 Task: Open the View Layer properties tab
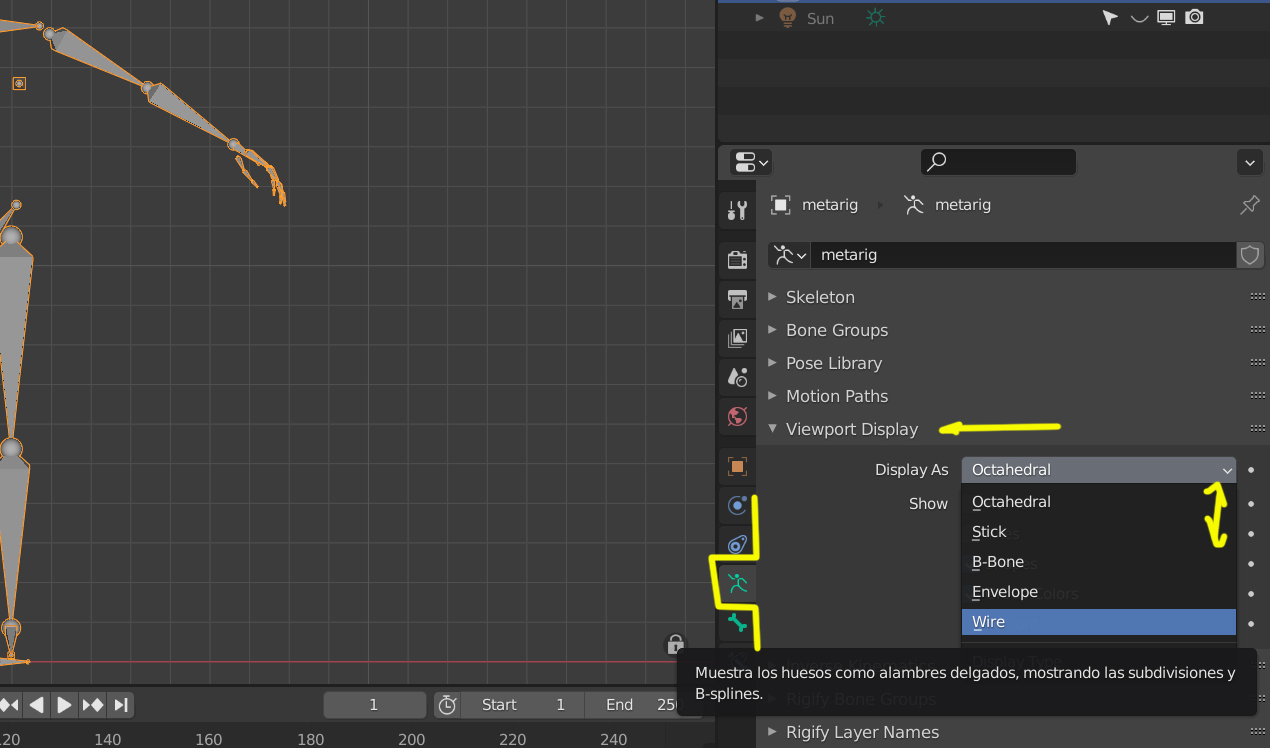pos(737,338)
